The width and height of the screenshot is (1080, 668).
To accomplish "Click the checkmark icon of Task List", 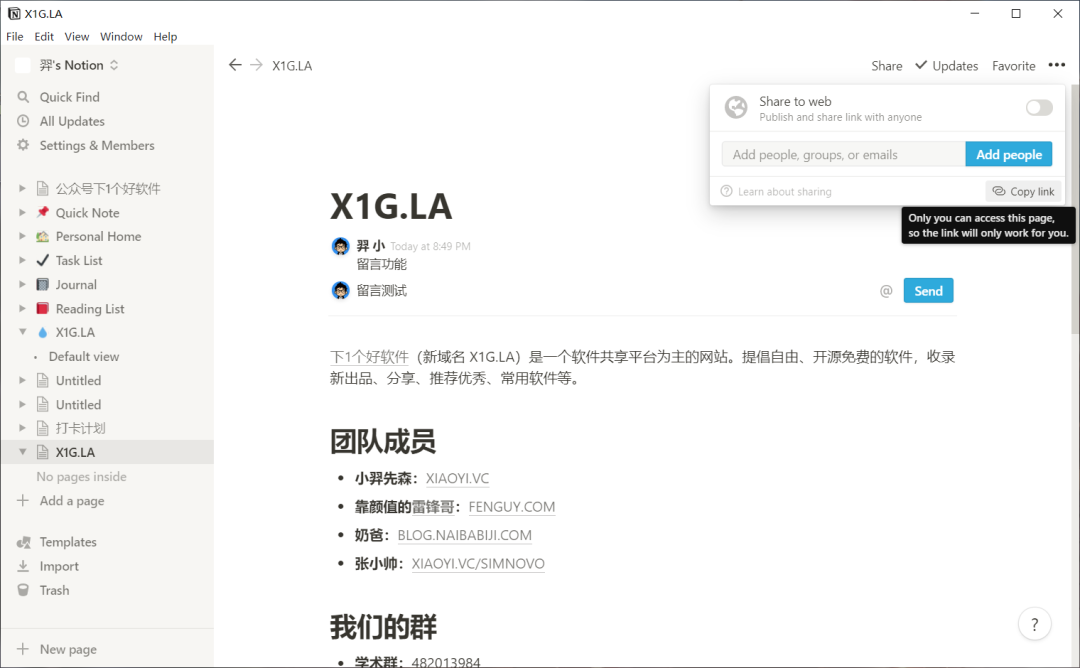I will point(43,260).
